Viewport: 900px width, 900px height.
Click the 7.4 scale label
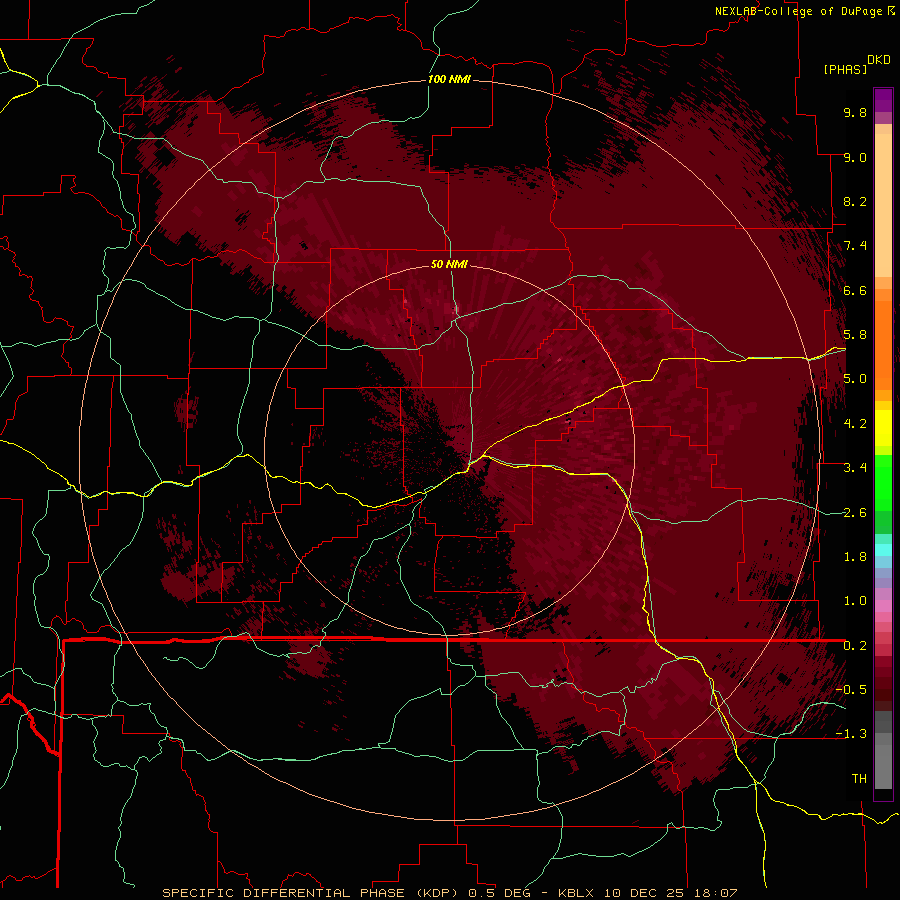pos(855,246)
